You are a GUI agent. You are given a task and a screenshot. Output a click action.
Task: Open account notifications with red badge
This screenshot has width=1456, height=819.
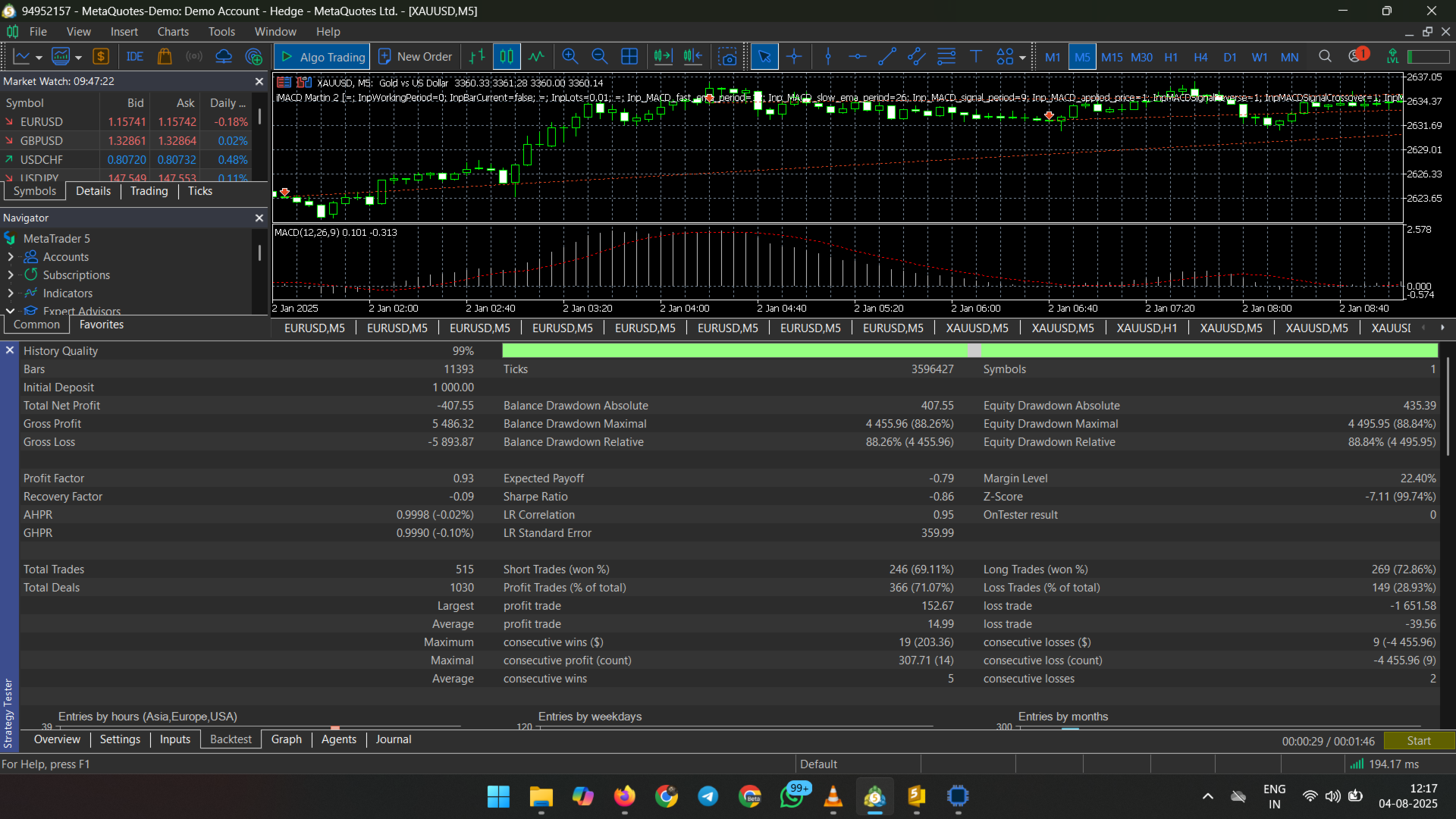[x=1357, y=55]
